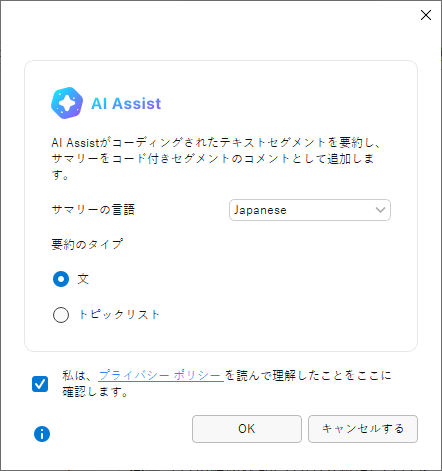Screen dimensions: 442x471
Task: Click the 文 option label text
Action: pos(83,279)
